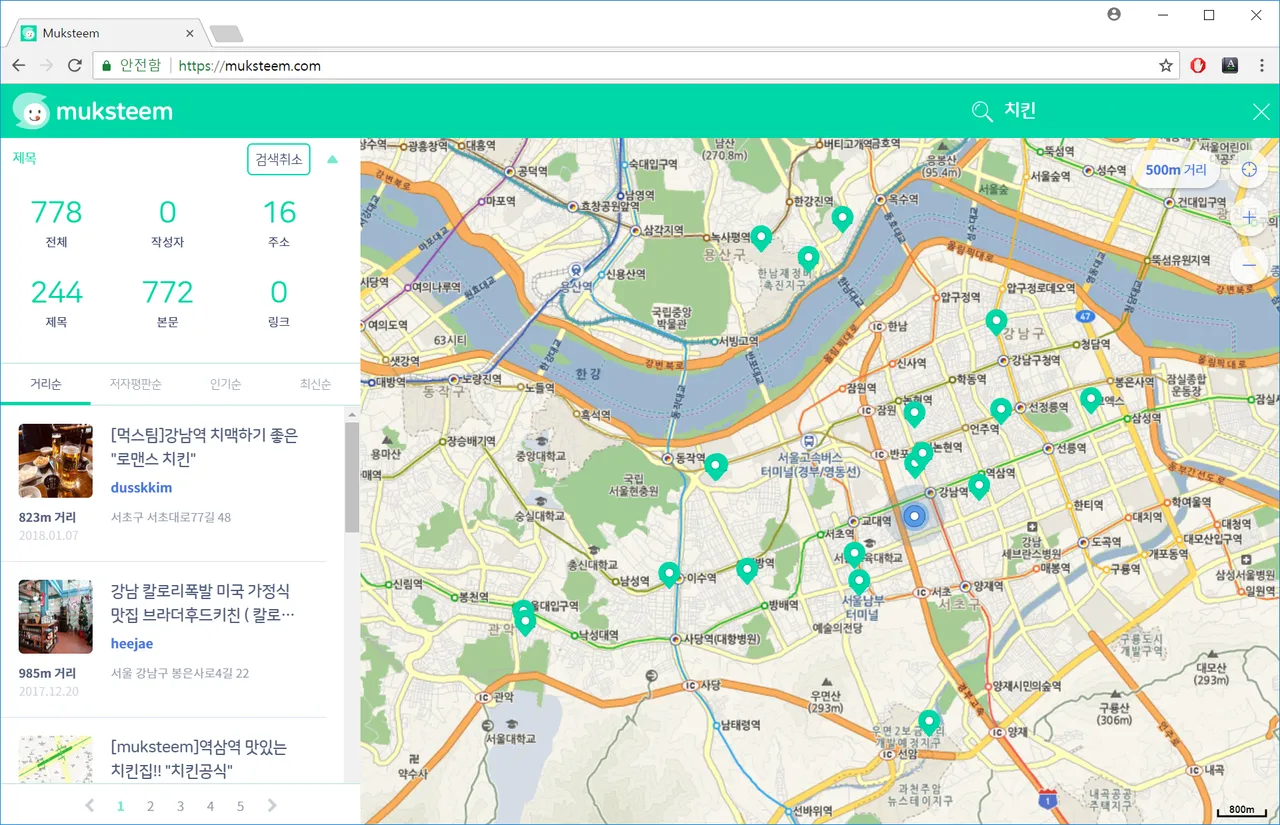Click the Chrome user profile icon

(x=1115, y=15)
